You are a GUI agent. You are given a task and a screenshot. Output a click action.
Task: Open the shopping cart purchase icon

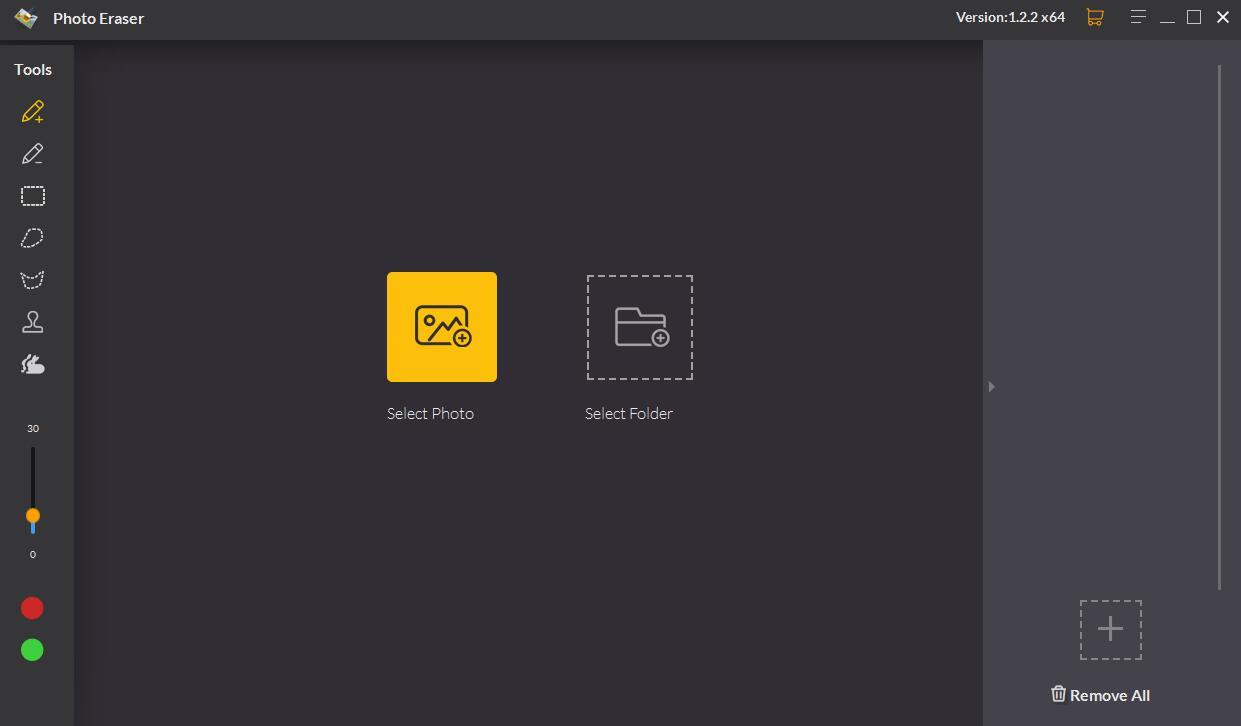pos(1095,17)
